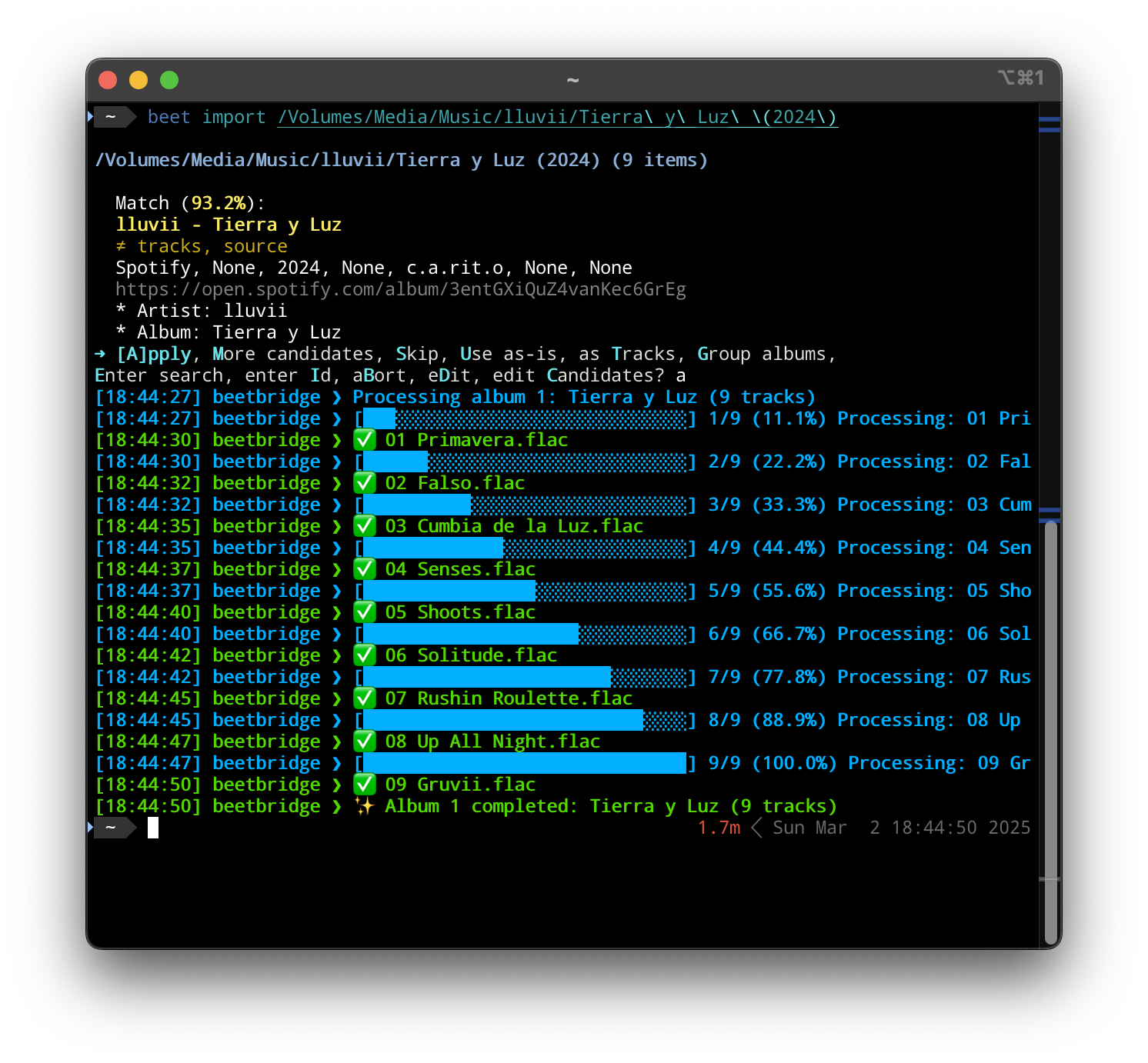Image resolution: width=1148 pixels, height=1063 pixels.
Task: Click the '[18:44:50] beetbridge' prefix on the Album 1 completed line
Action: 208,806
